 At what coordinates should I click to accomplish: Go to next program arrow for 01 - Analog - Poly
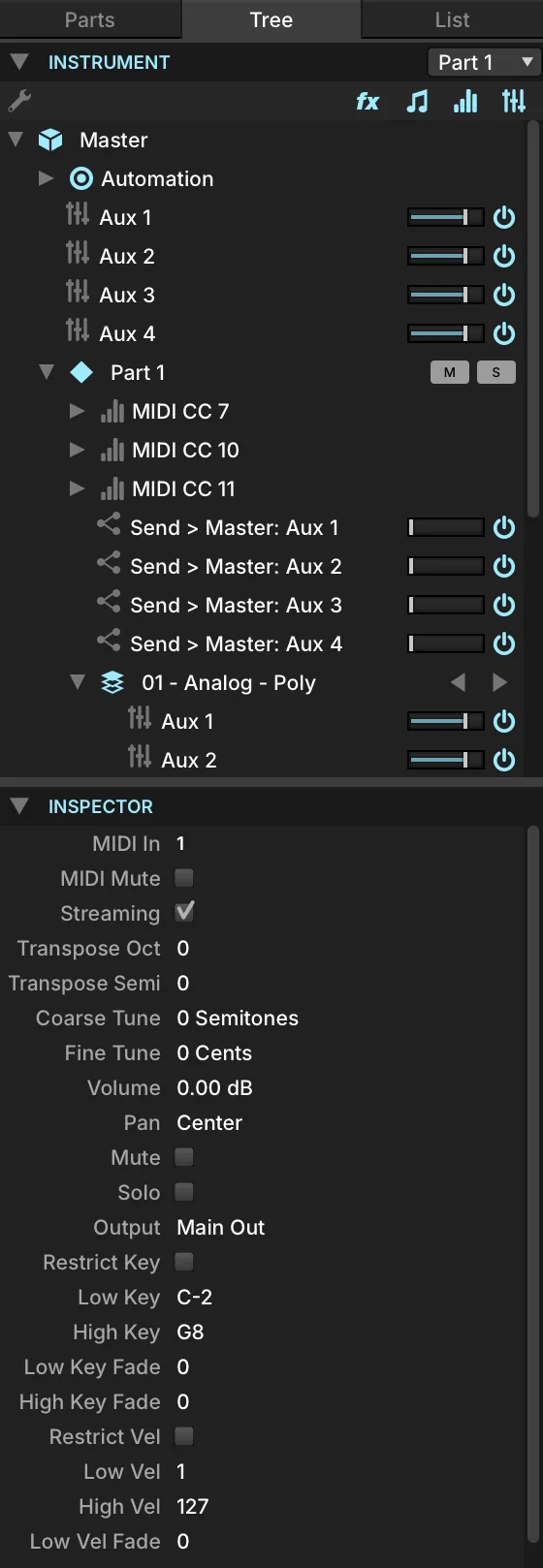coord(499,682)
